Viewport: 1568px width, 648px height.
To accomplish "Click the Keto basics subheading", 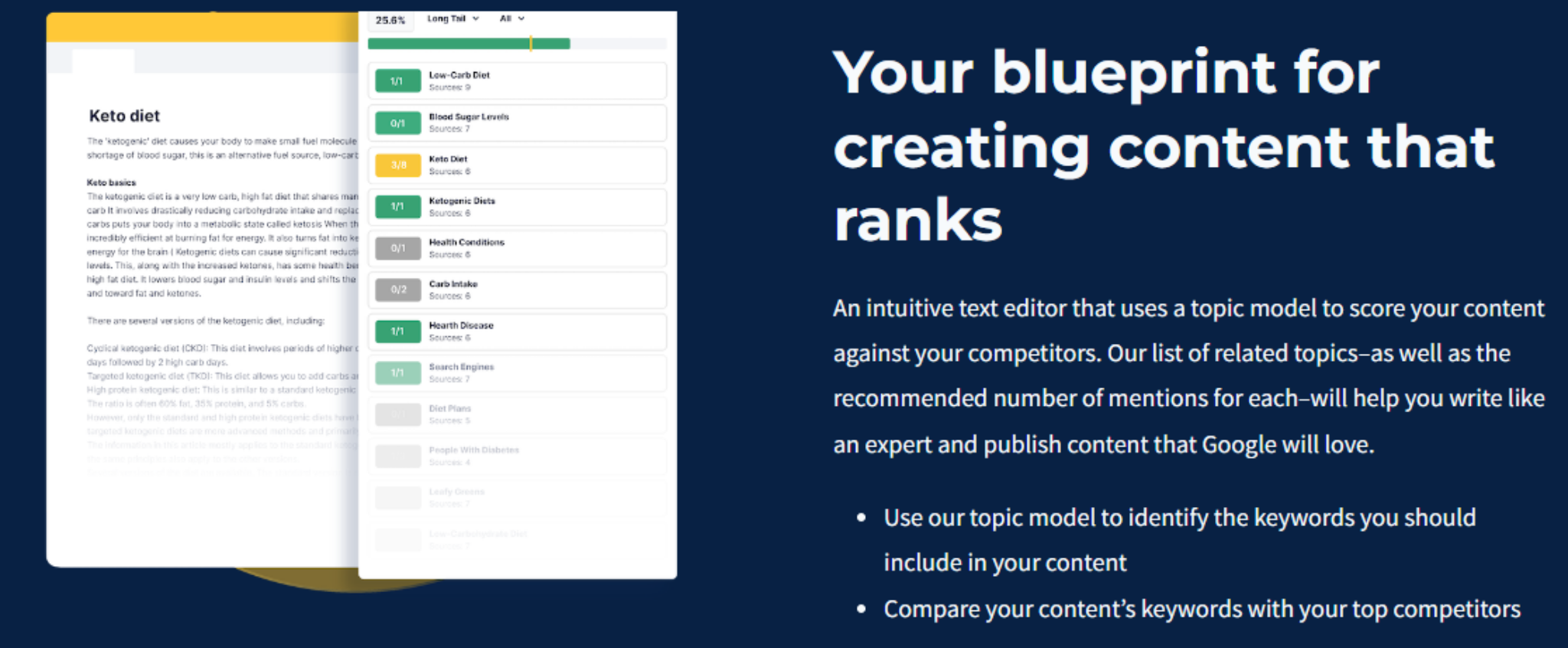I will click(x=111, y=182).
